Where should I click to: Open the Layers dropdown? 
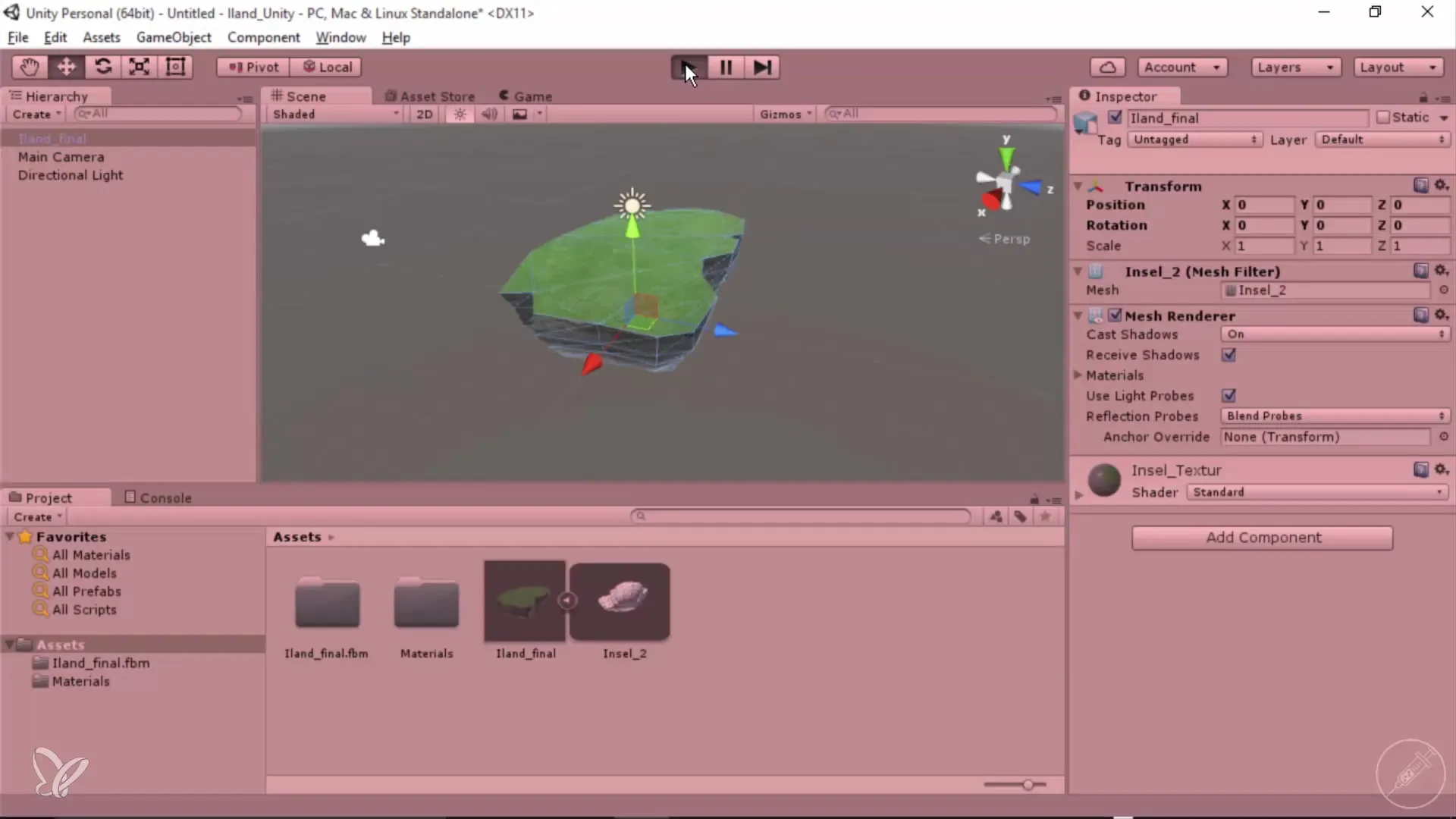pyautogui.click(x=1296, y=67)
